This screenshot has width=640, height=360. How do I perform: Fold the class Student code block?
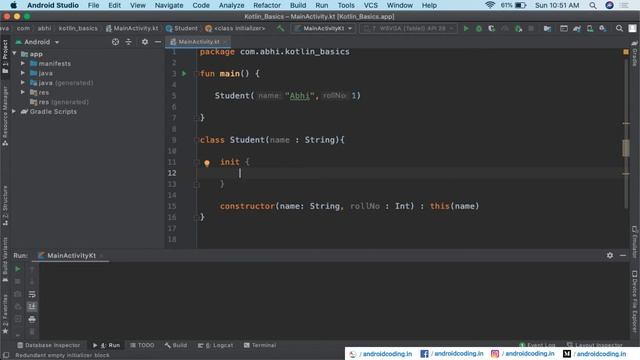196,140
